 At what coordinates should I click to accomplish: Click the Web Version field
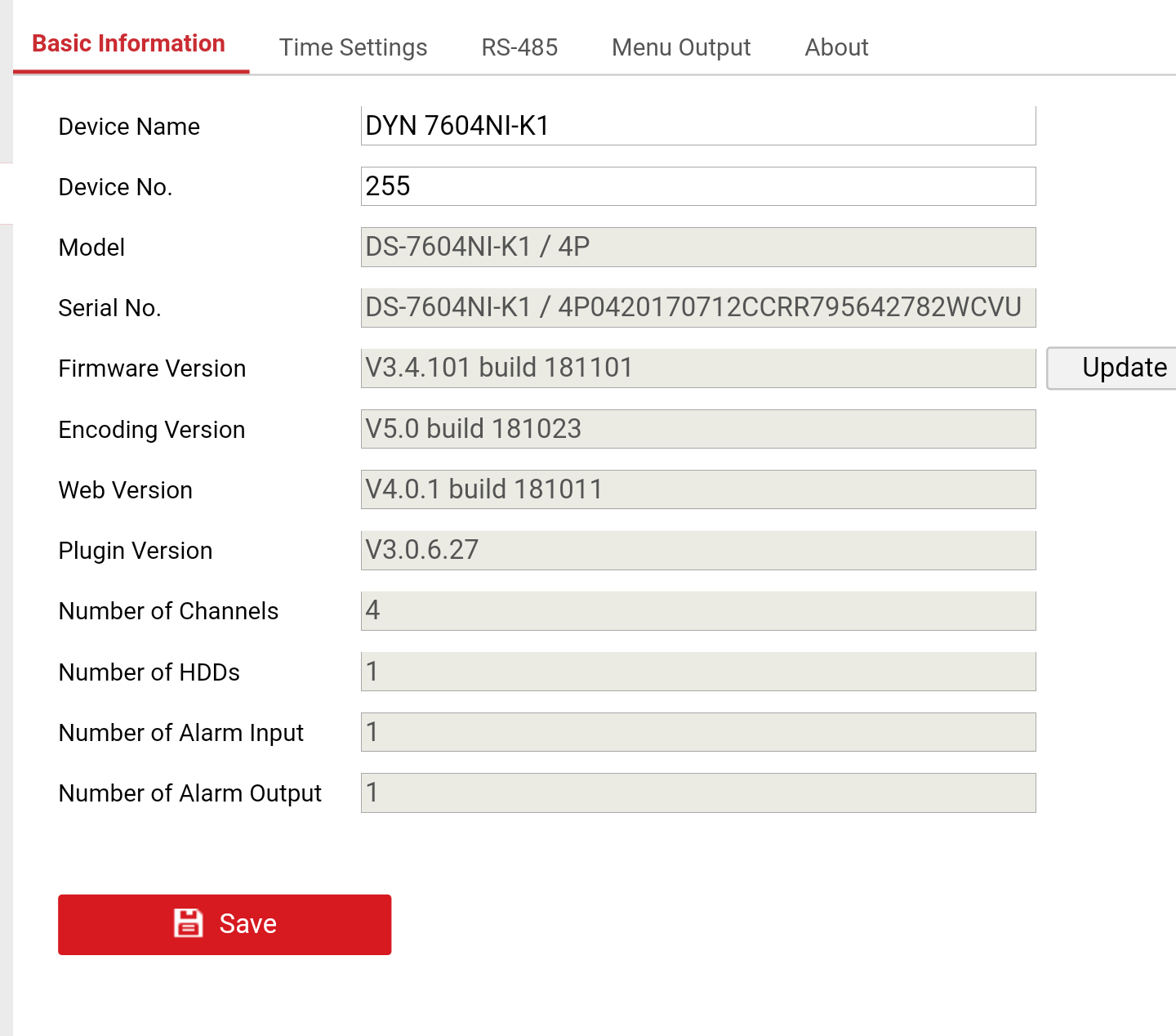[x=697, y=489]
